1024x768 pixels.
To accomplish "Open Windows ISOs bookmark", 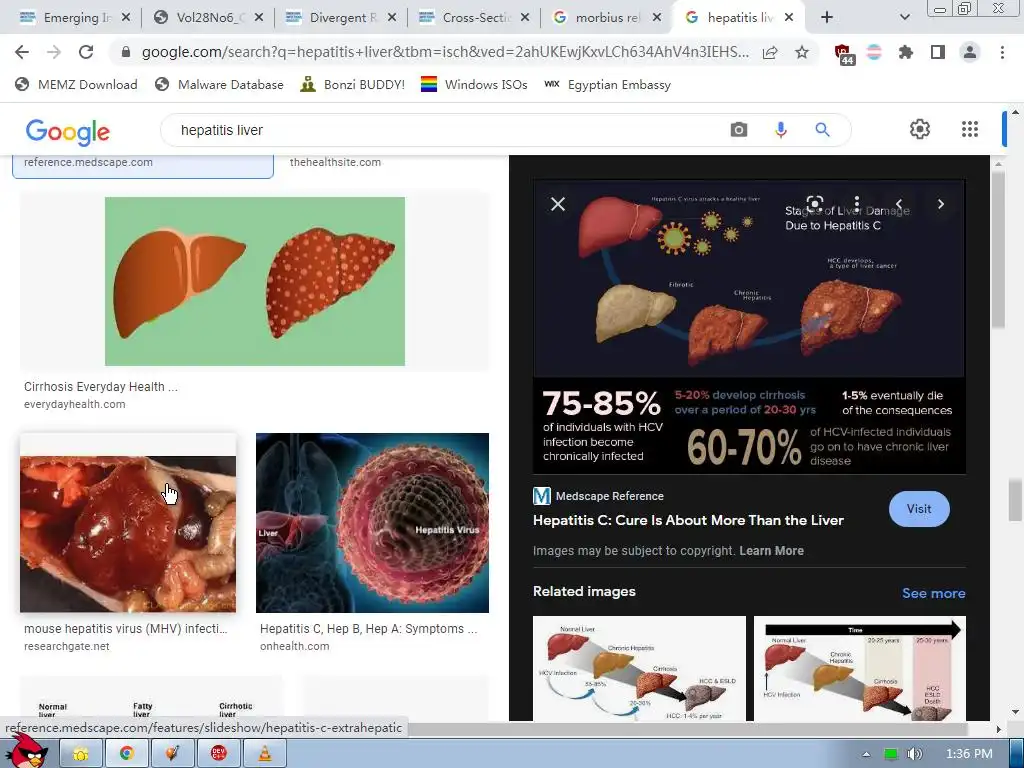I will click(473, 84).
